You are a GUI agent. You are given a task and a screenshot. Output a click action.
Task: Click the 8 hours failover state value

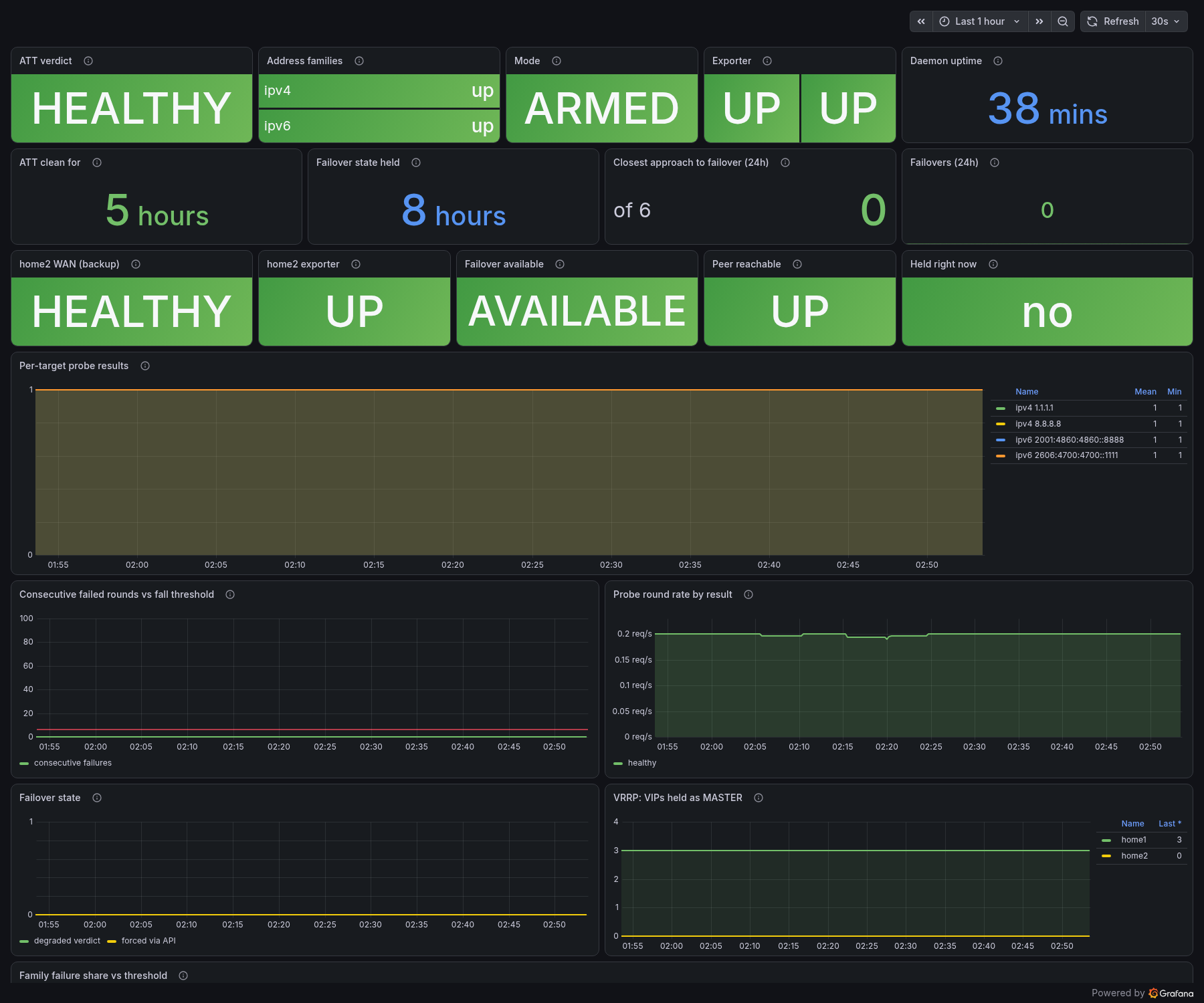tap(454, 211)
